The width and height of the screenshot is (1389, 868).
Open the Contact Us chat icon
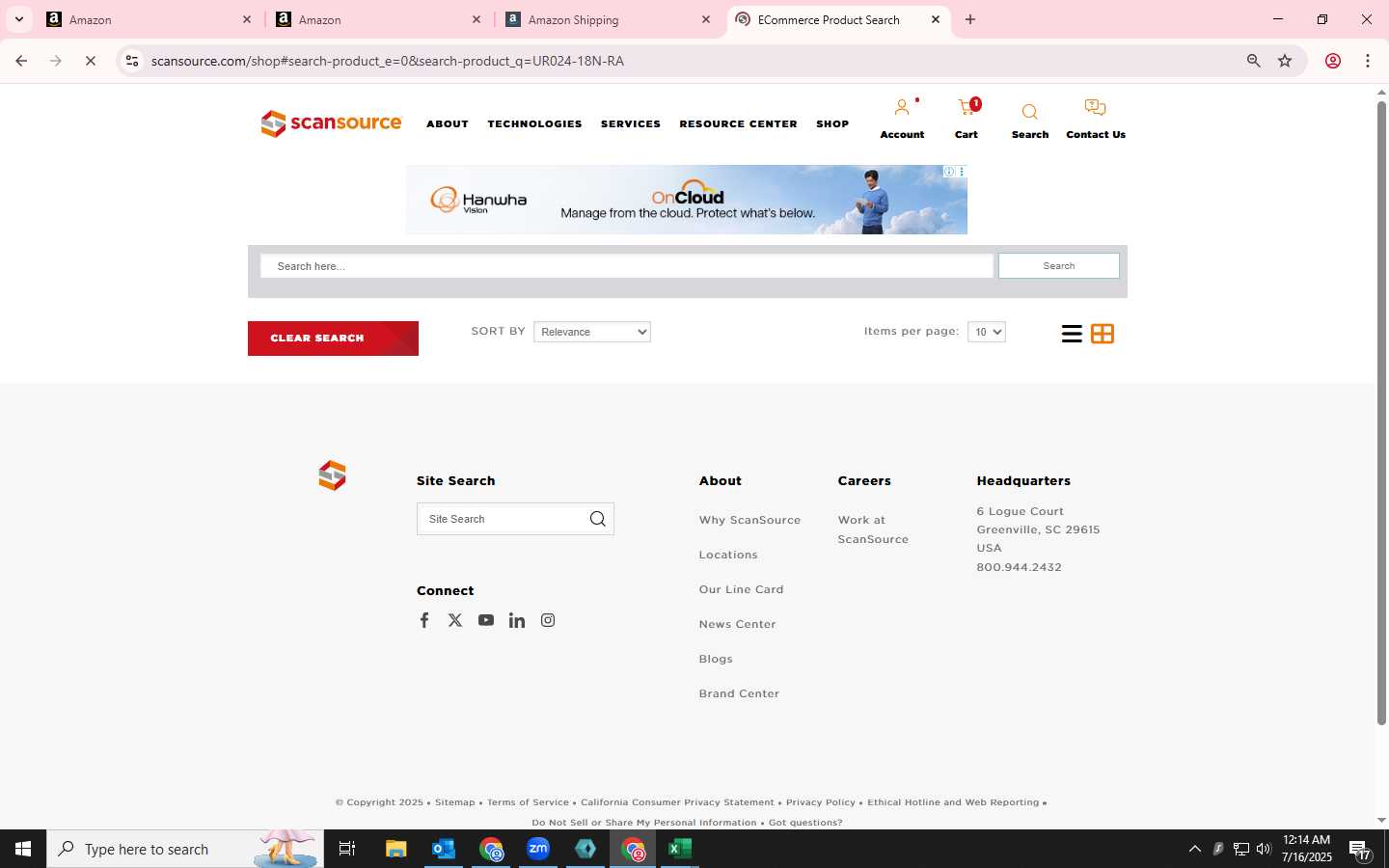(x=1095, y=107)
